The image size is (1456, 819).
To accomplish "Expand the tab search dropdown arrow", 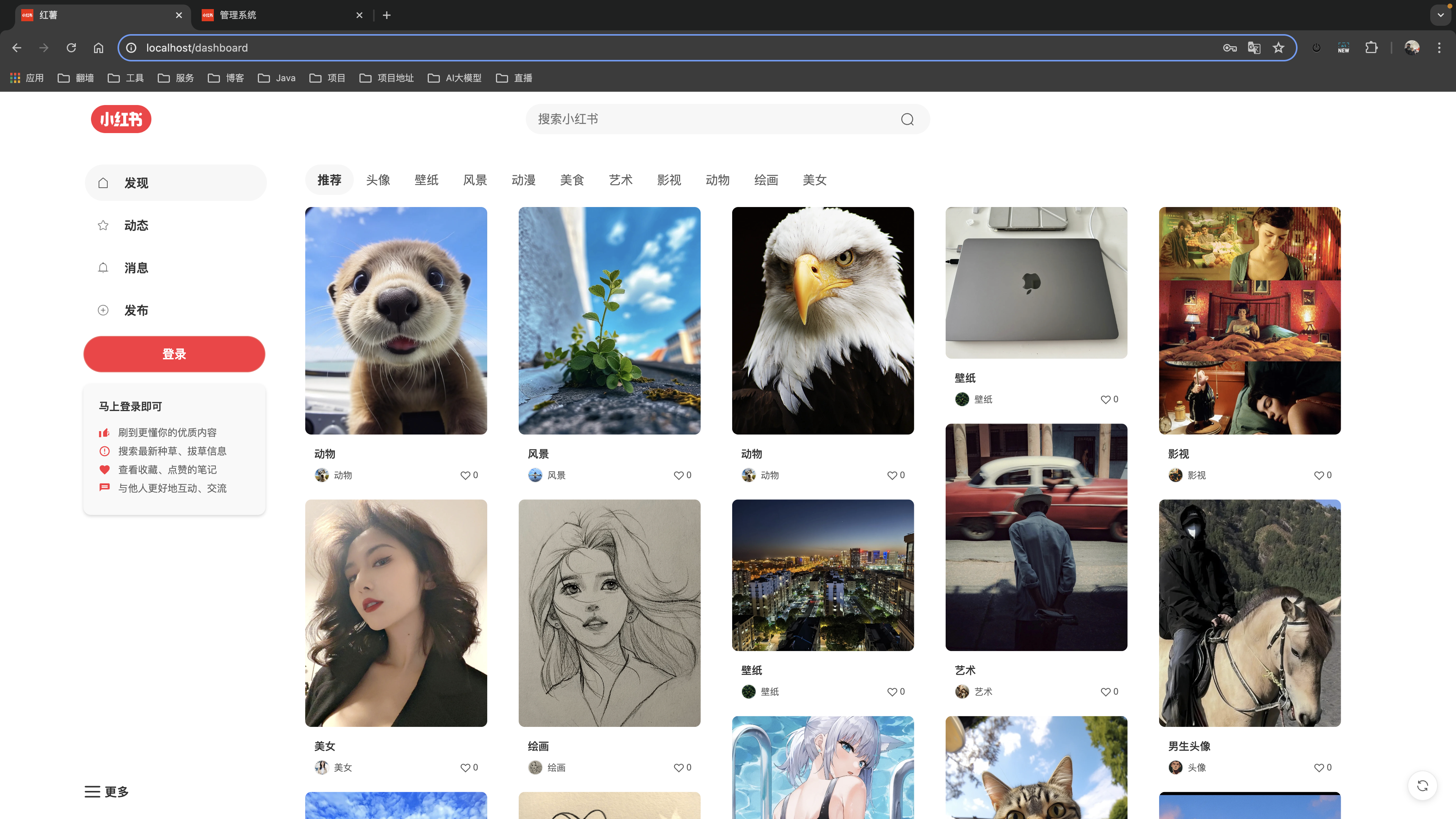I will 1441,15.
